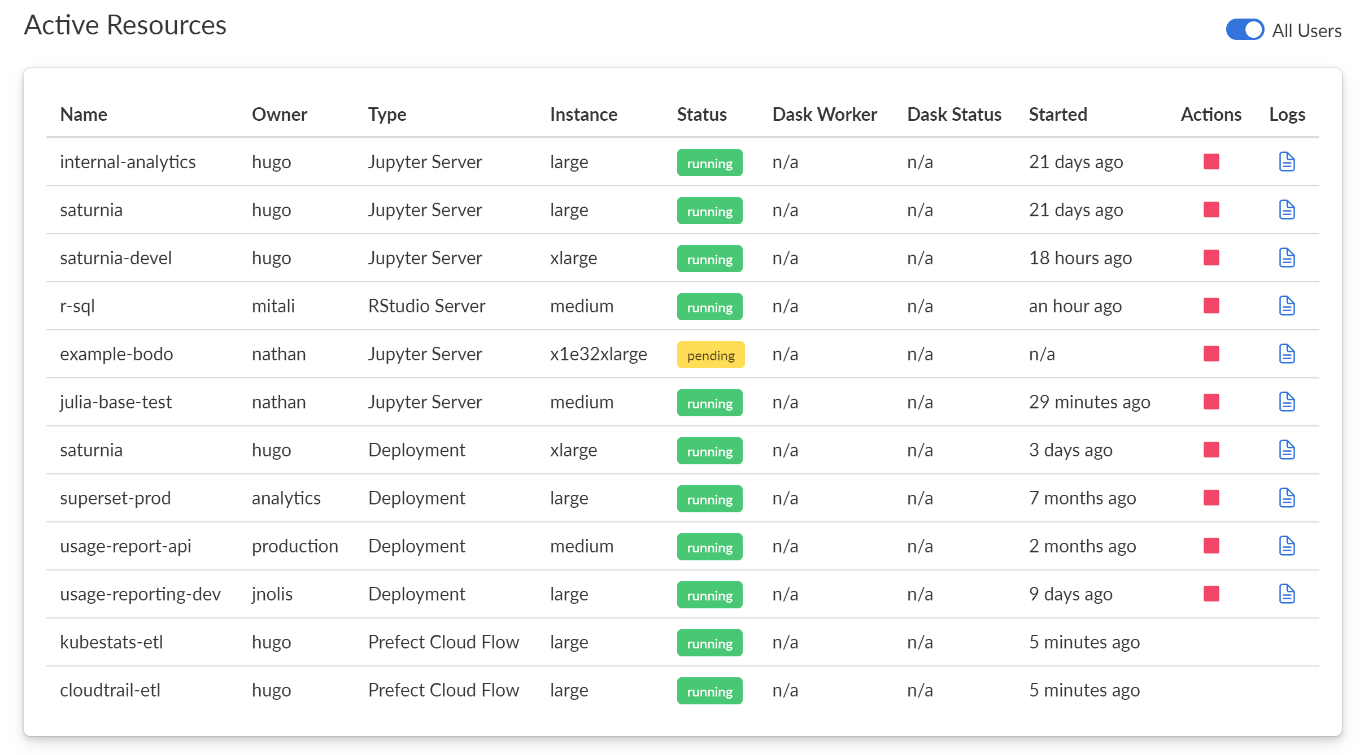
Task: Click the Name column header
Action: [84, 114]
